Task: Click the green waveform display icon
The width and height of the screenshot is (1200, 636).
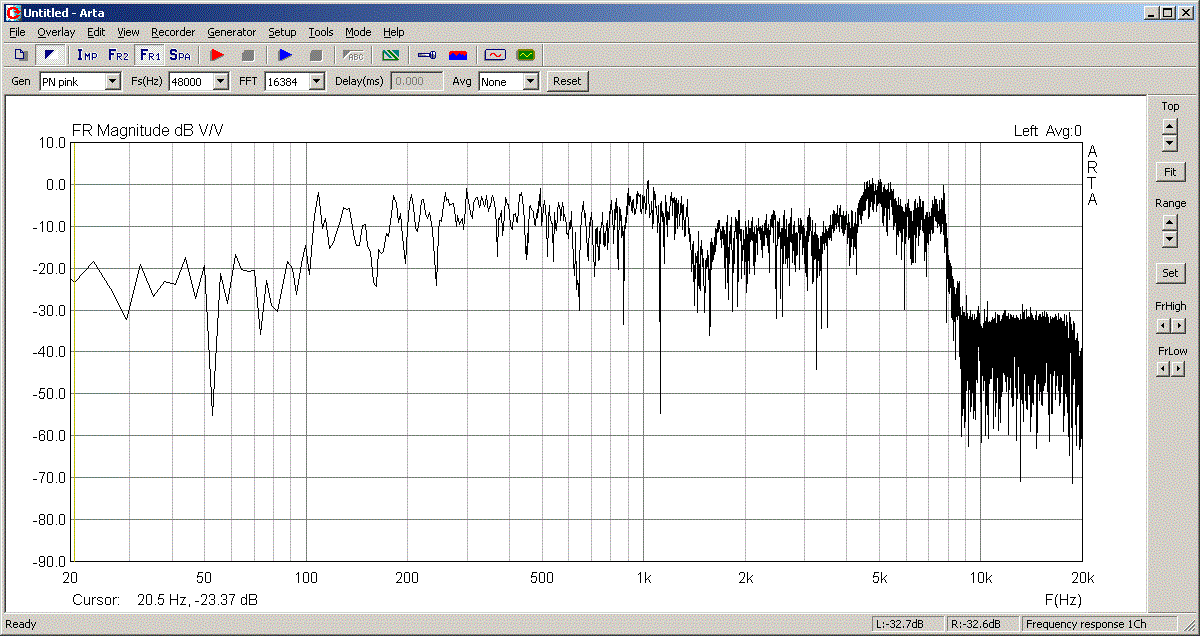Action: tap(525, 55)
